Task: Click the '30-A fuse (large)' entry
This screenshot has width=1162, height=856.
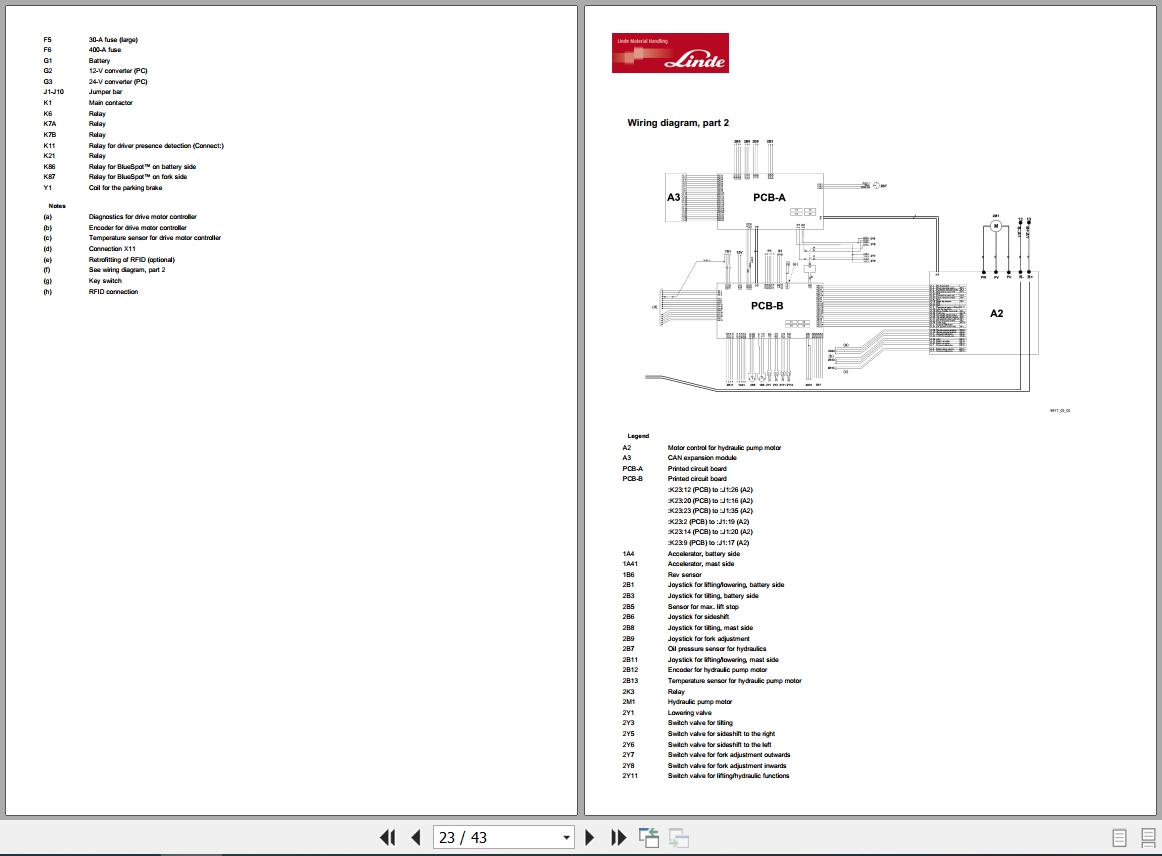Action: point(113,40)
